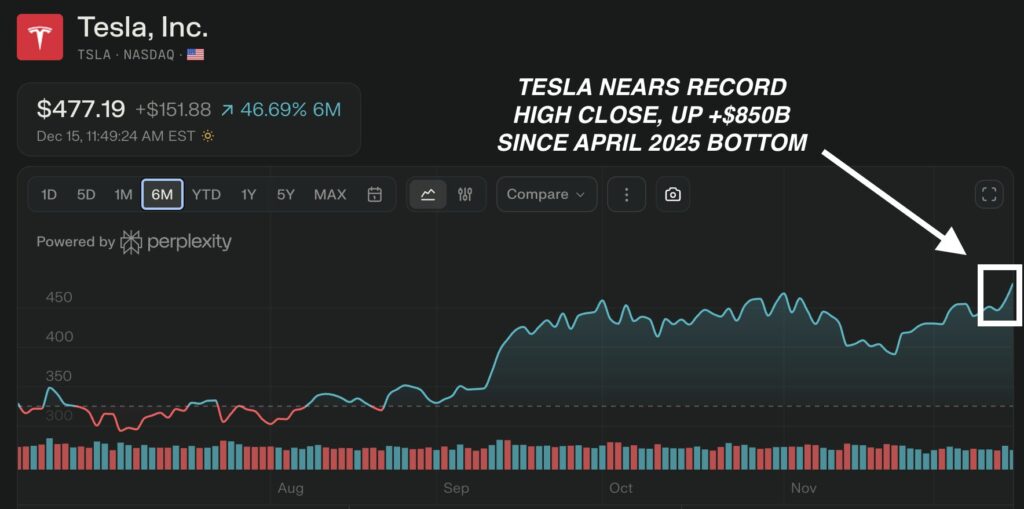Switch to YTD range tab
This screenshot has height=509, width=1024.
click(x=206, y=194)
